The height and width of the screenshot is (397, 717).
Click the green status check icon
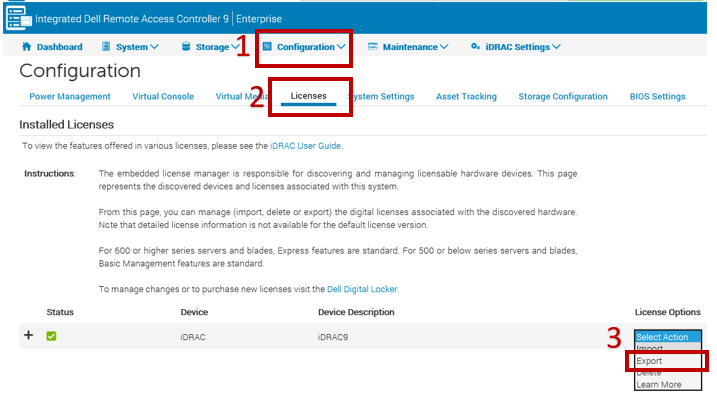point(51,336)
